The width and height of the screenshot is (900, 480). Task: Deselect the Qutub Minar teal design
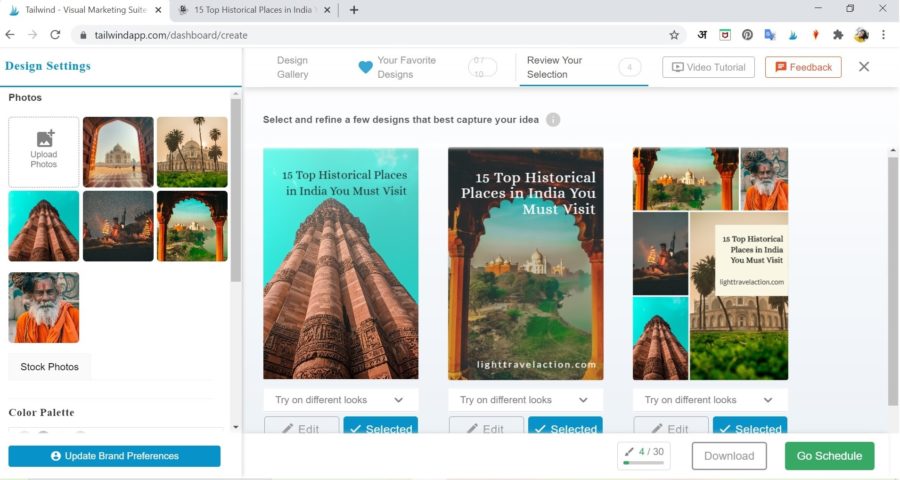click(381, 426)
